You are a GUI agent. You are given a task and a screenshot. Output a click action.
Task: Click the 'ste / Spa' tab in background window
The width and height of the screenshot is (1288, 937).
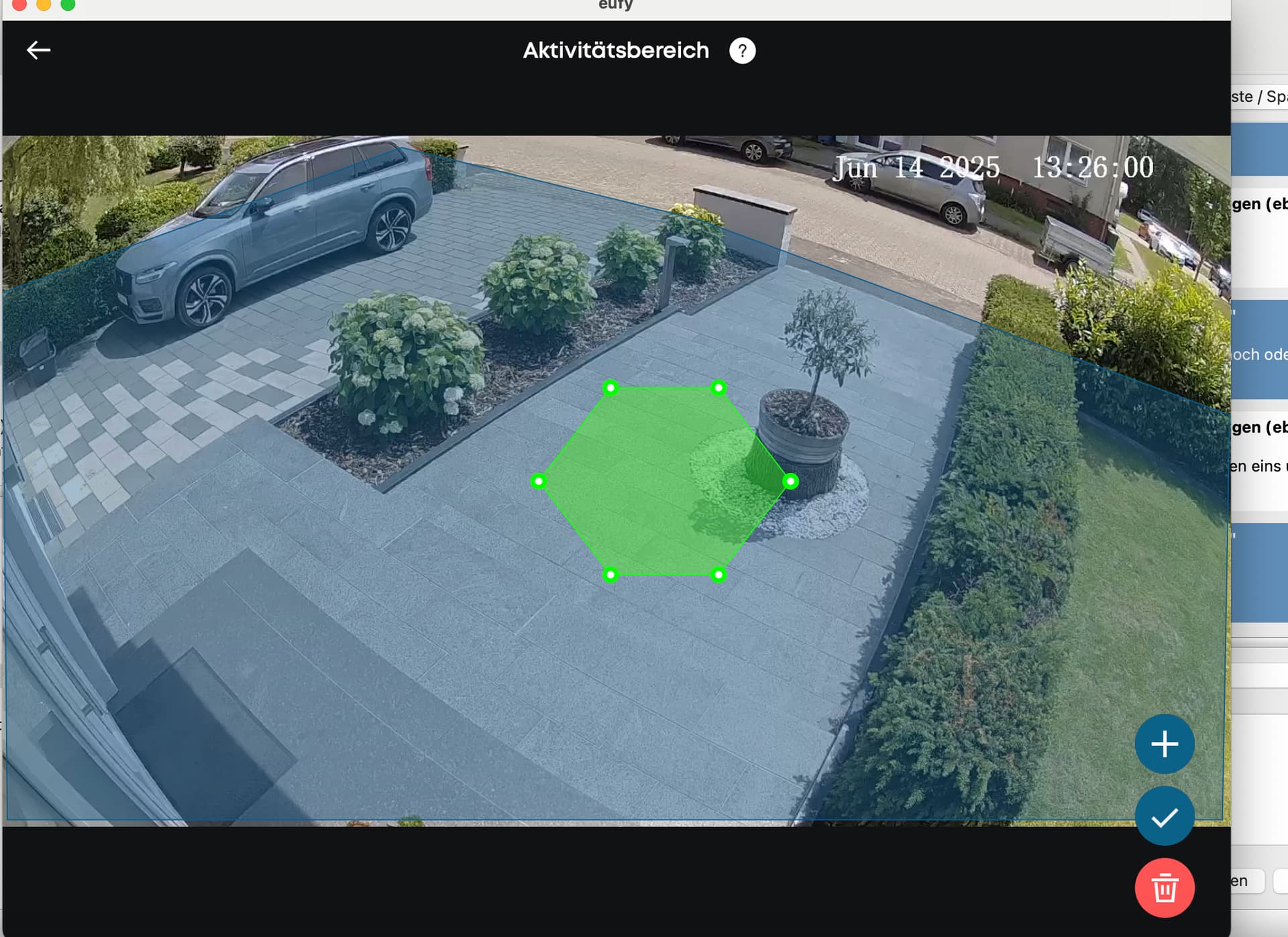click(1259, 97)
